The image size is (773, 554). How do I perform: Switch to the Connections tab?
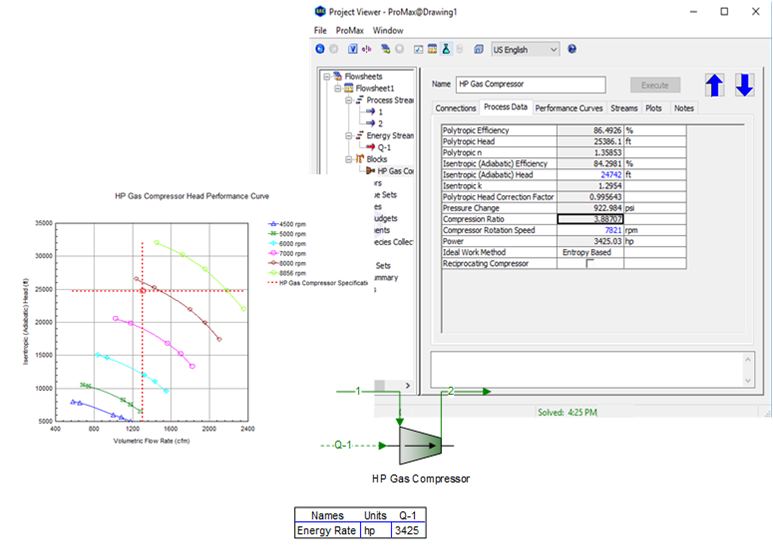456,108
